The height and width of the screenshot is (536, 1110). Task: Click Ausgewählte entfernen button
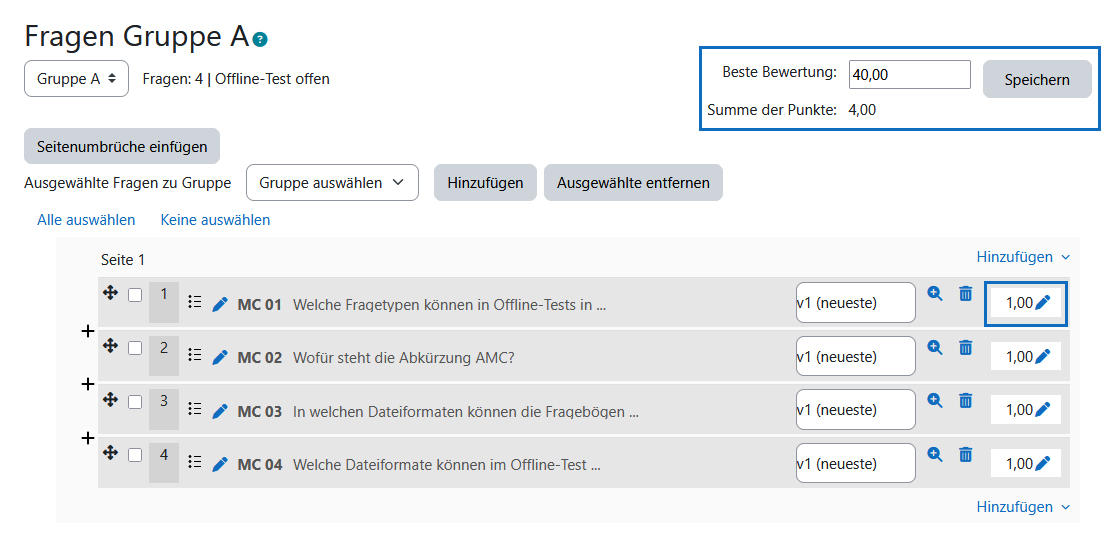633,183
